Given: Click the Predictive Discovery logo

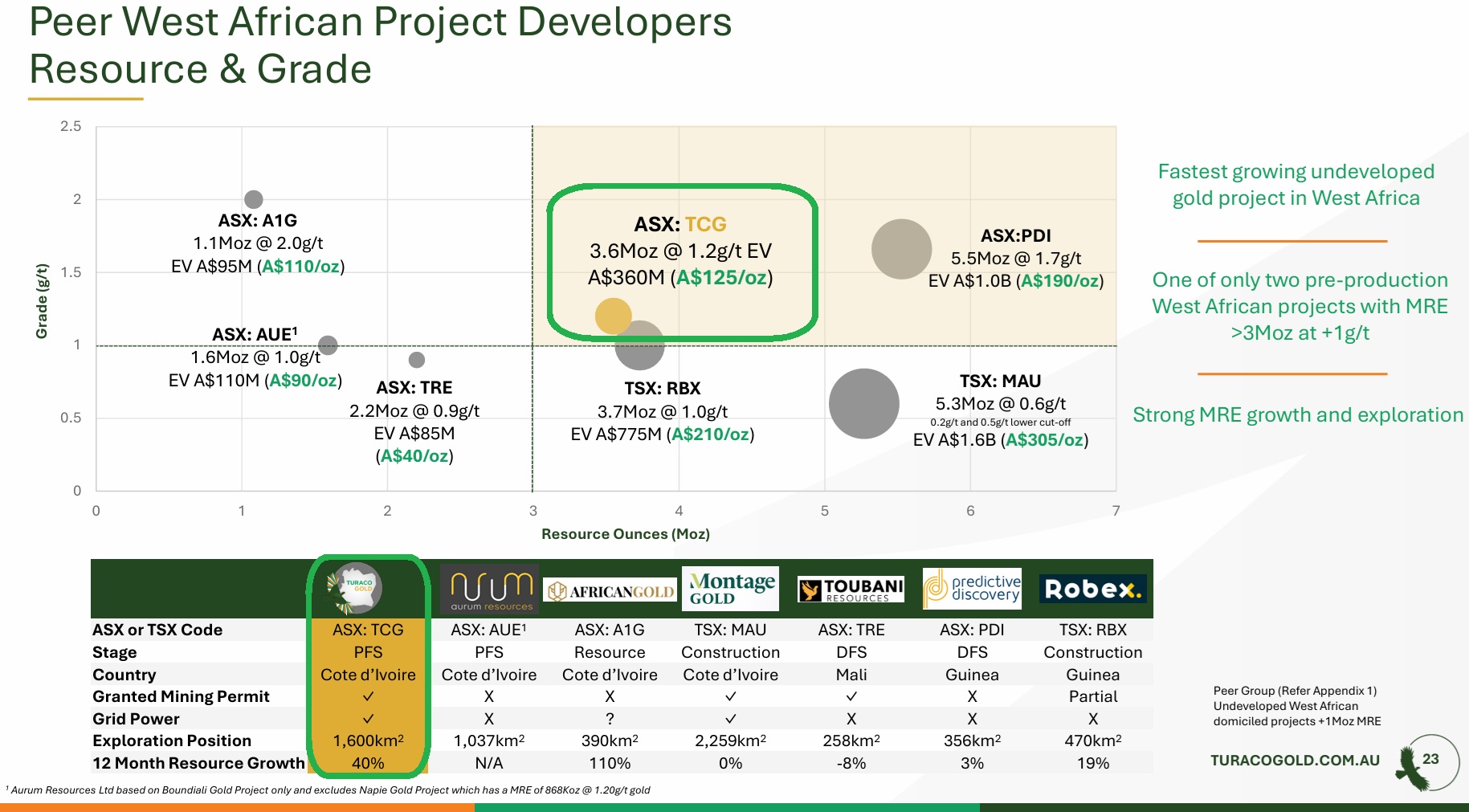Looking at the screenshot, I should click(972, 589).
